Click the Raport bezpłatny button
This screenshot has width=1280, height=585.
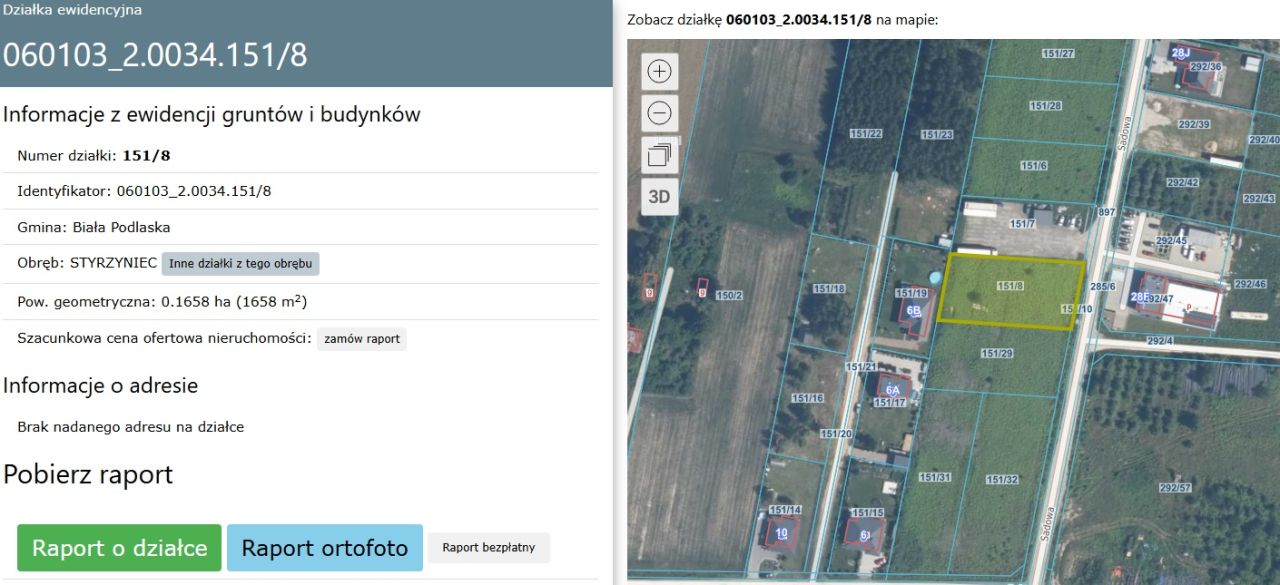click(488, 547)
